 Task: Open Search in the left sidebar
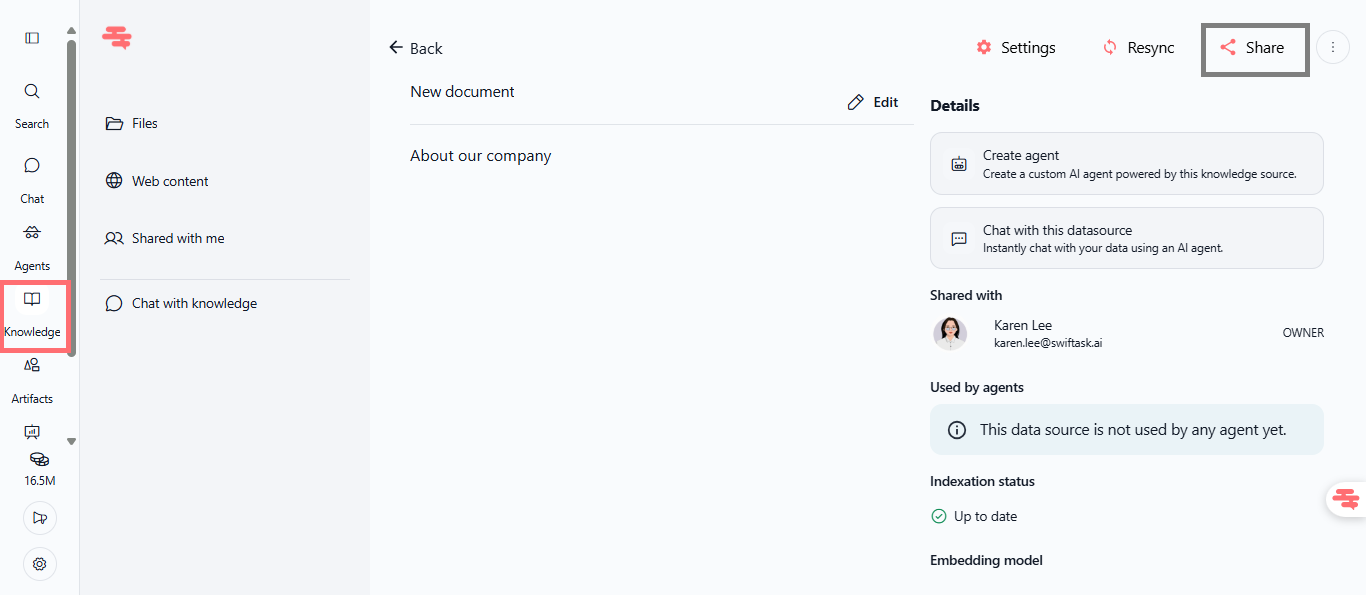tap(32, 92)
